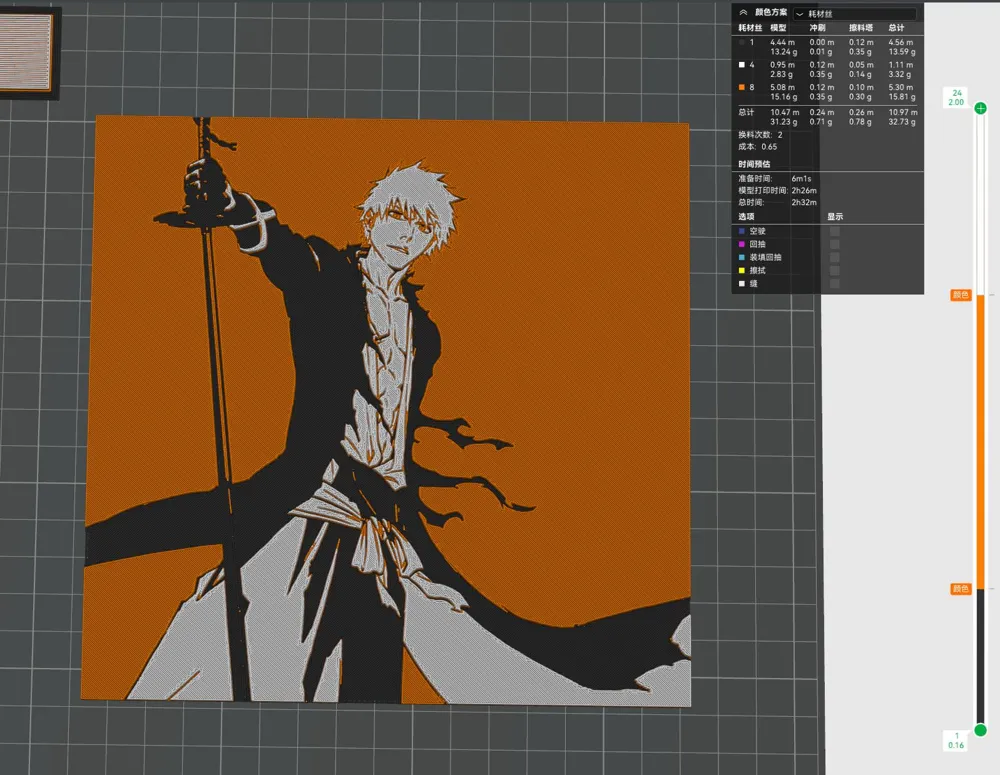Click the 选项 column heading
The width and height of the screenshot is (1000, 775).
(x=746, y=217)
